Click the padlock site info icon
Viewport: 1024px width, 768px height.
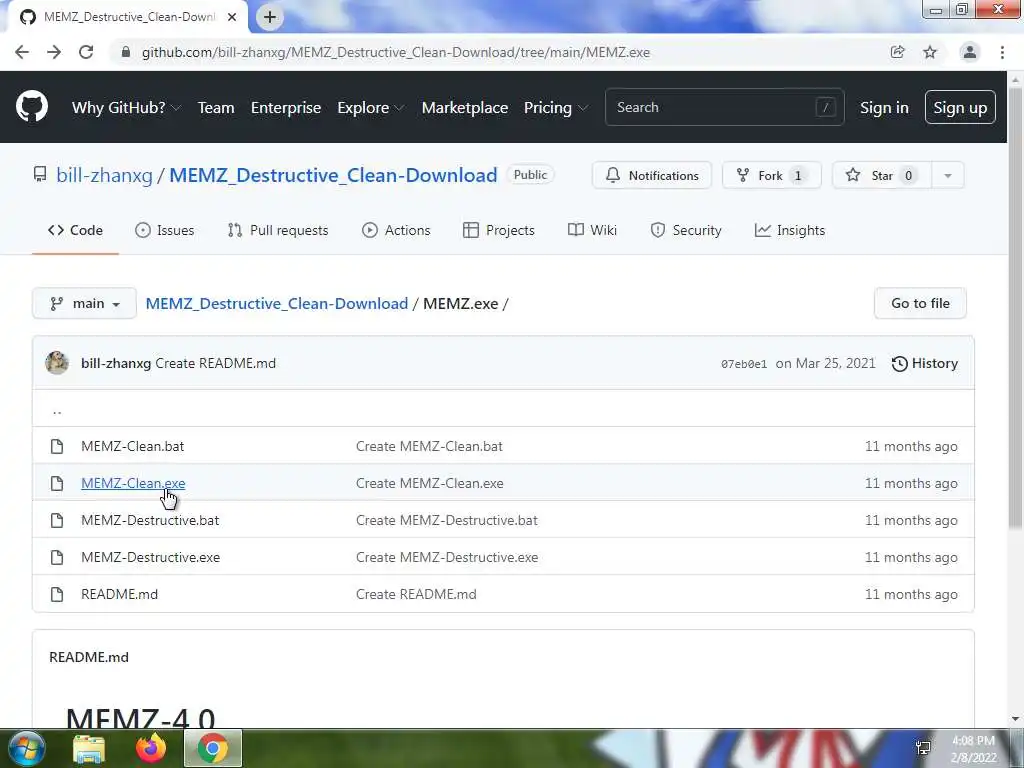126,52
